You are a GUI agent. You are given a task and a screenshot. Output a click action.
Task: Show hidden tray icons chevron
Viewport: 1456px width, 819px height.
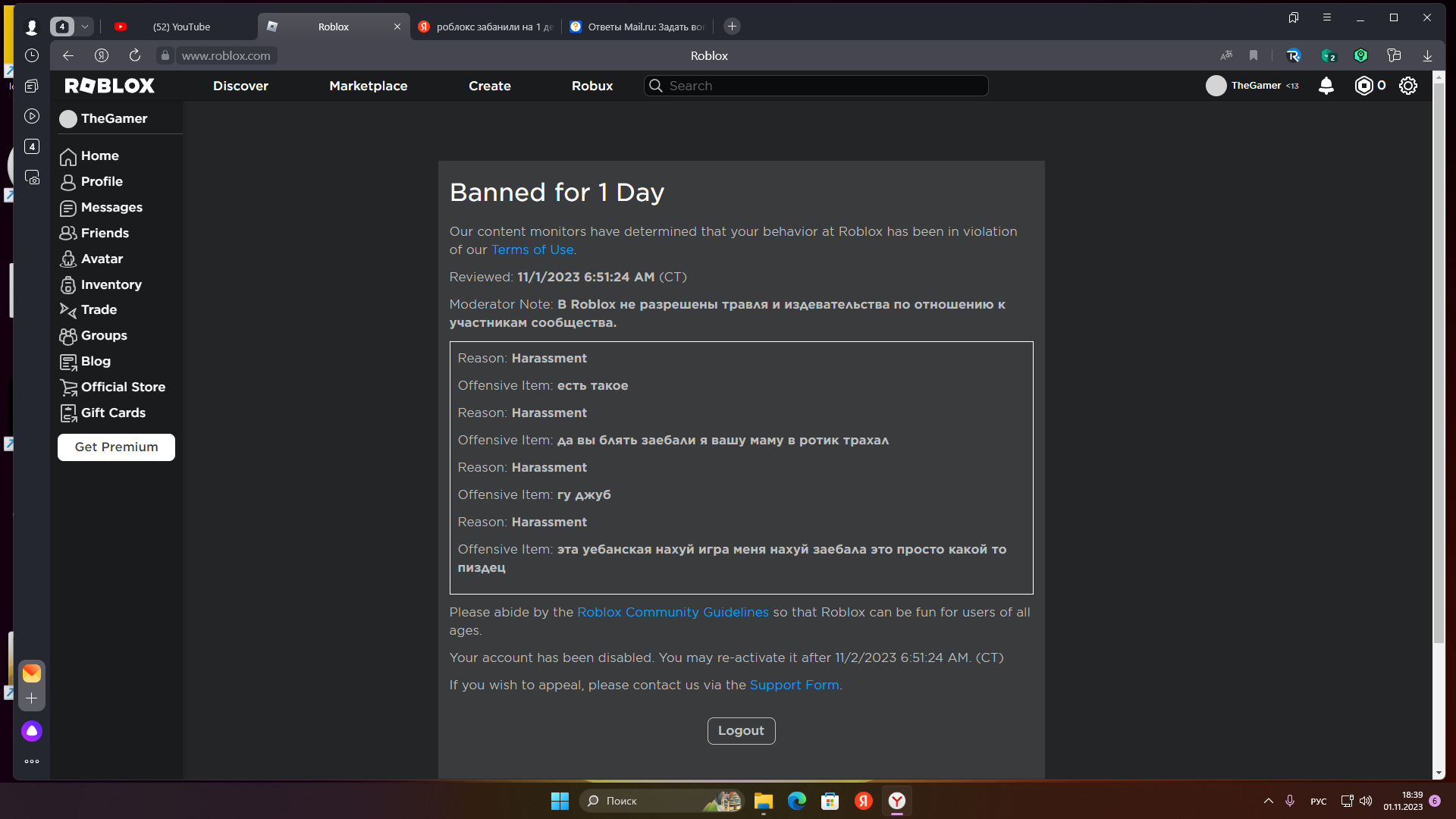point(1268,801)
